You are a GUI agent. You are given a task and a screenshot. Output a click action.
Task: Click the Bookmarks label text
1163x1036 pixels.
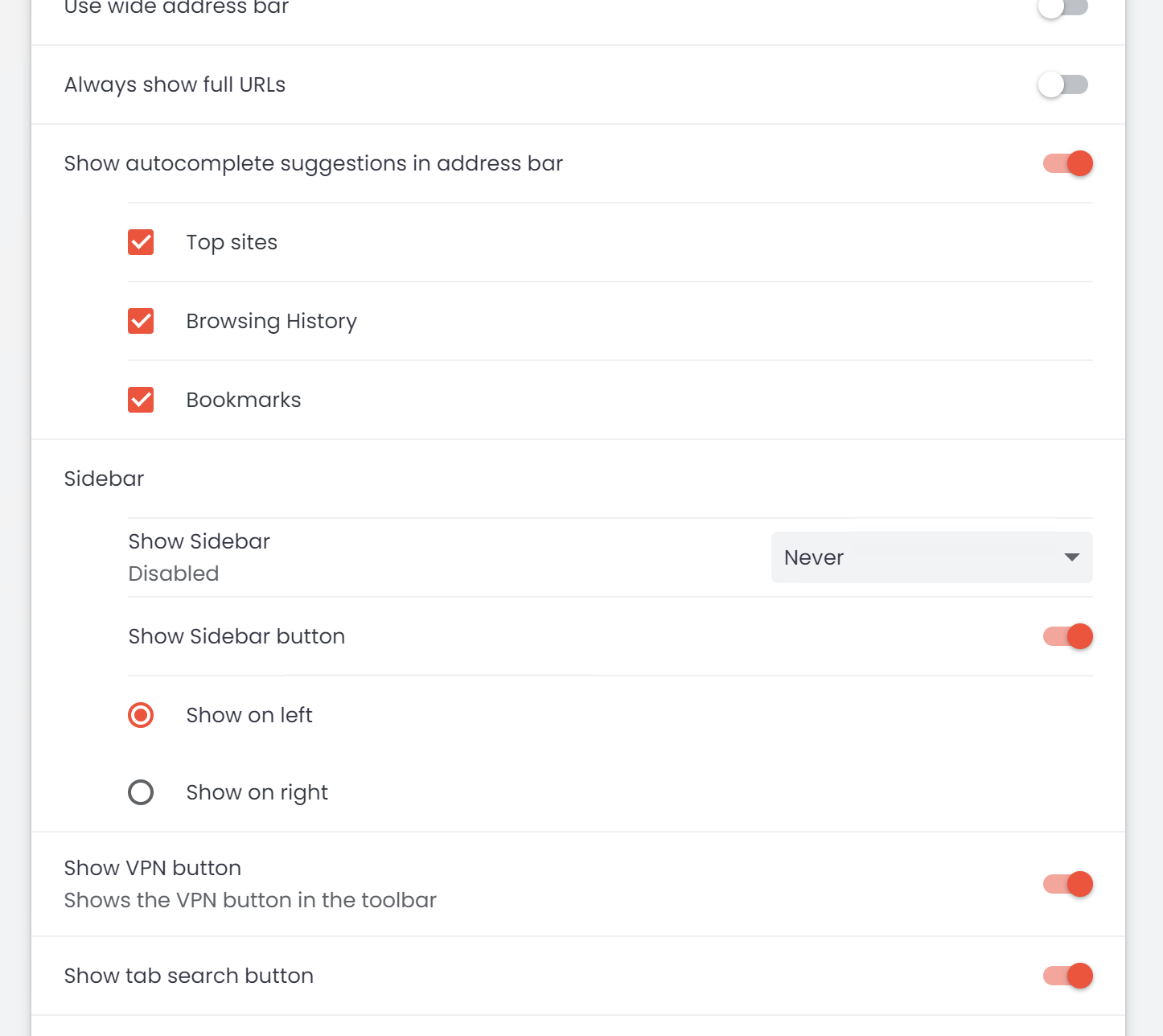click(244, 400)
